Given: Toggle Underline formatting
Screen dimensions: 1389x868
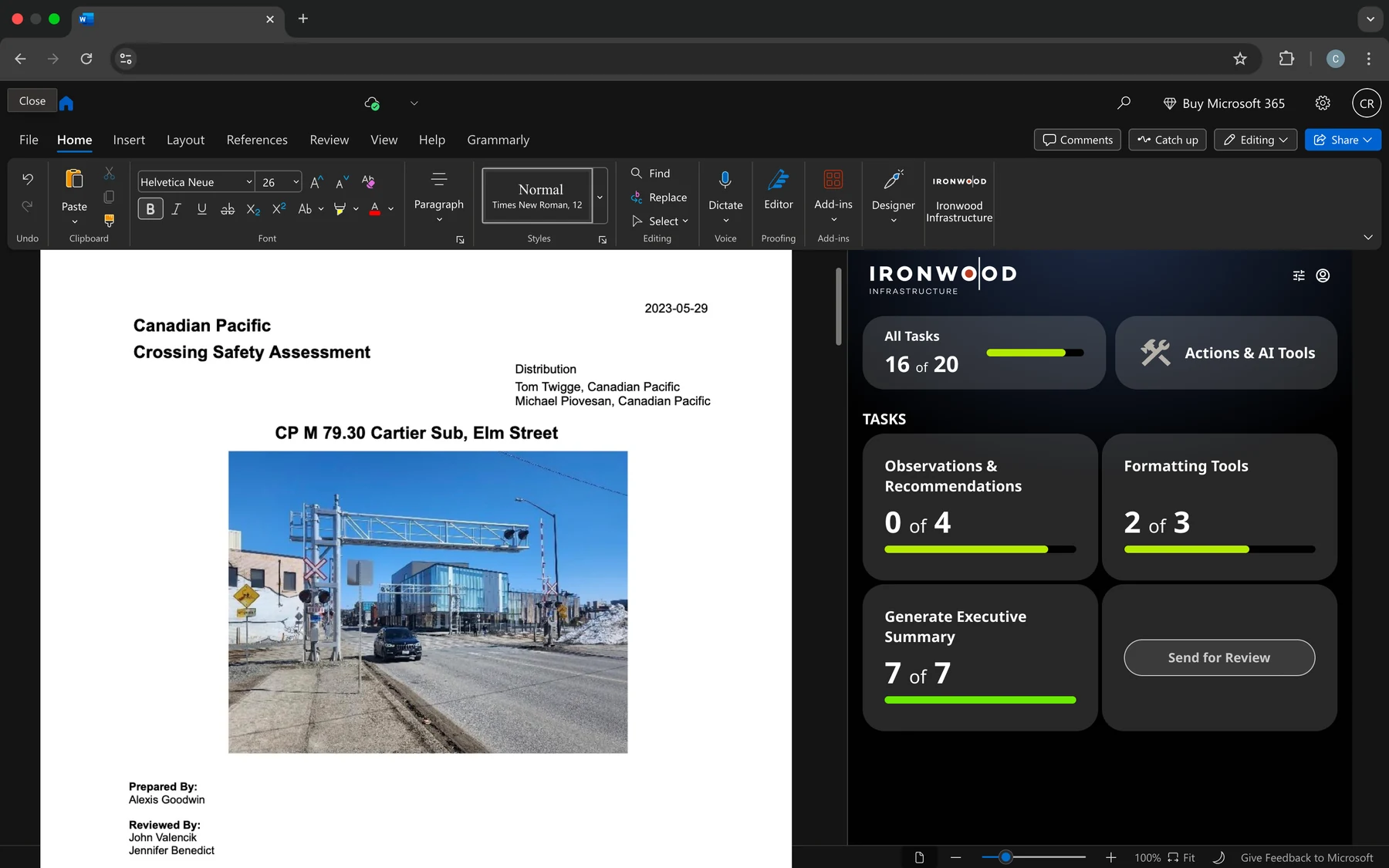Looking at the screenshot, I should click(202, 209).
